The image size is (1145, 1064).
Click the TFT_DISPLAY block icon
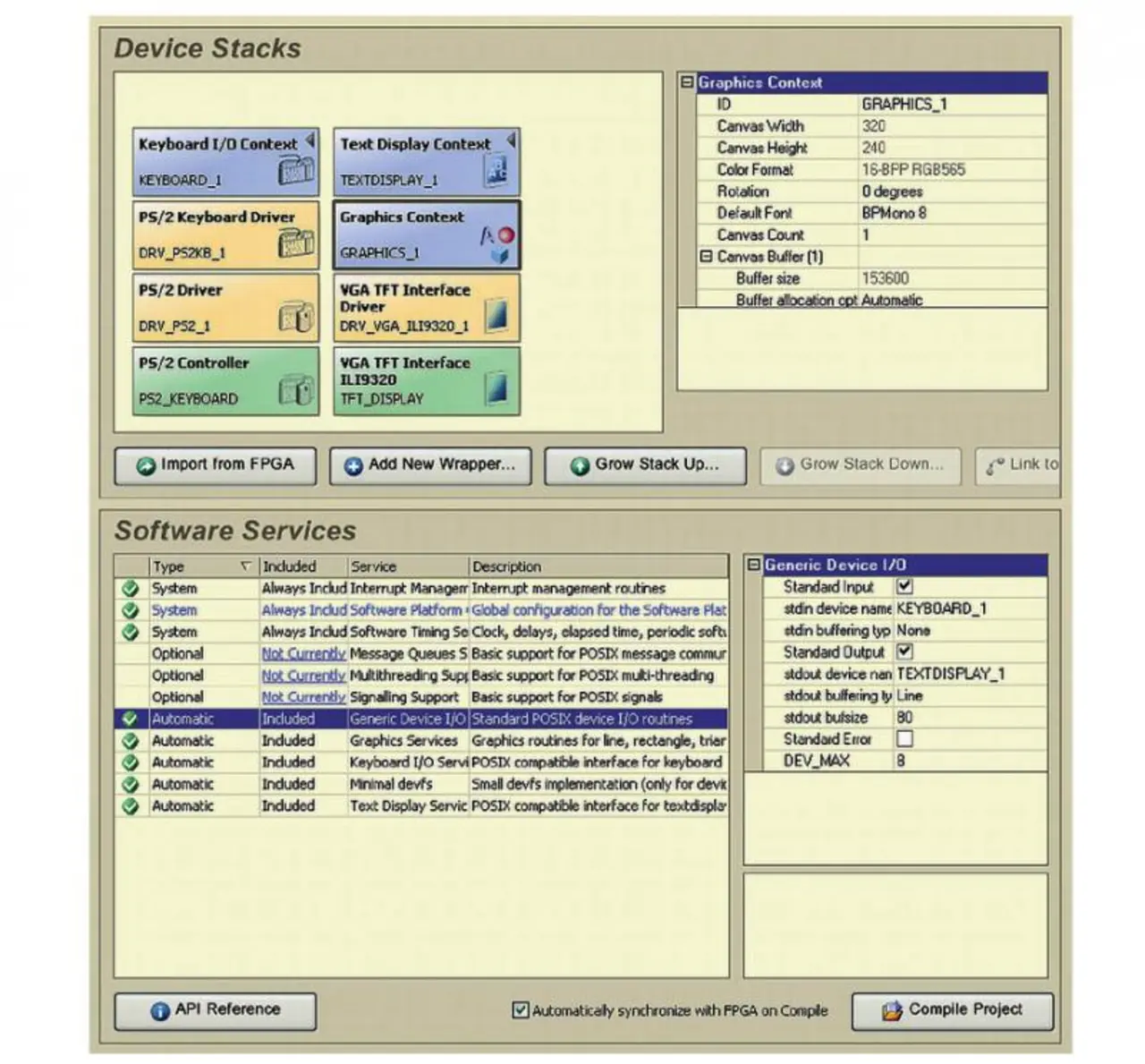pyautogui.click(x=496, y=388)
